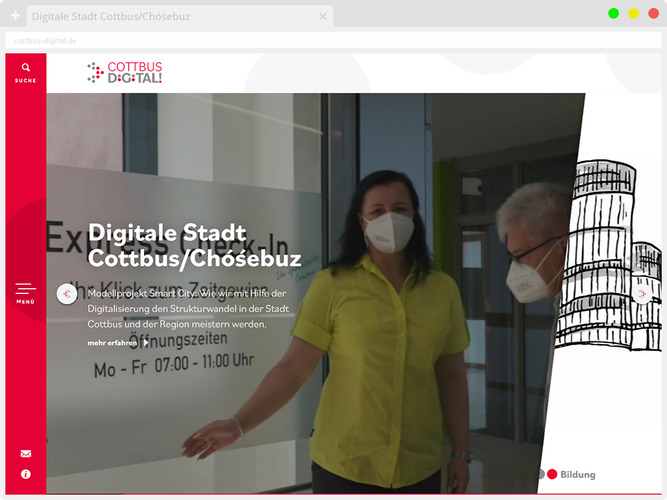Click the 'Bildung' category label
Viewport: 667px width, 500px height.
[x=578, y=474]
